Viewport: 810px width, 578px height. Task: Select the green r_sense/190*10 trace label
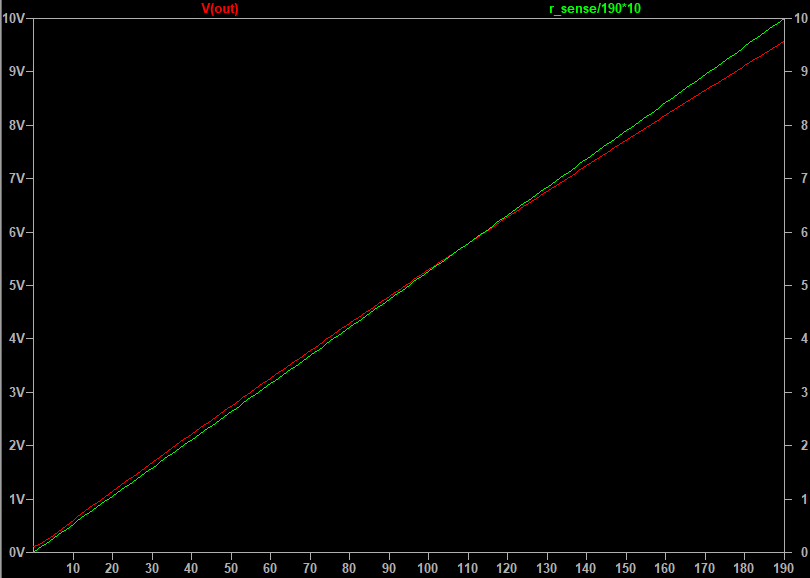[x=595, y=9]
